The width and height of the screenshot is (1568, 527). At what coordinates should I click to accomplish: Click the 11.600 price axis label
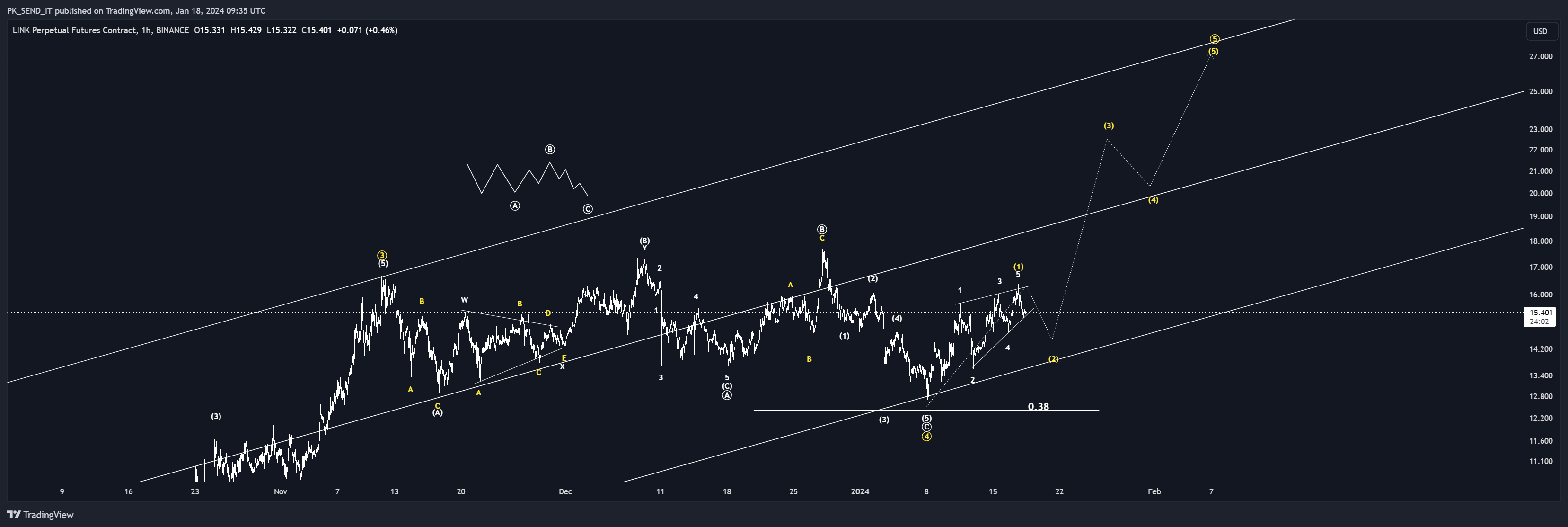[x=1541, y=440]
